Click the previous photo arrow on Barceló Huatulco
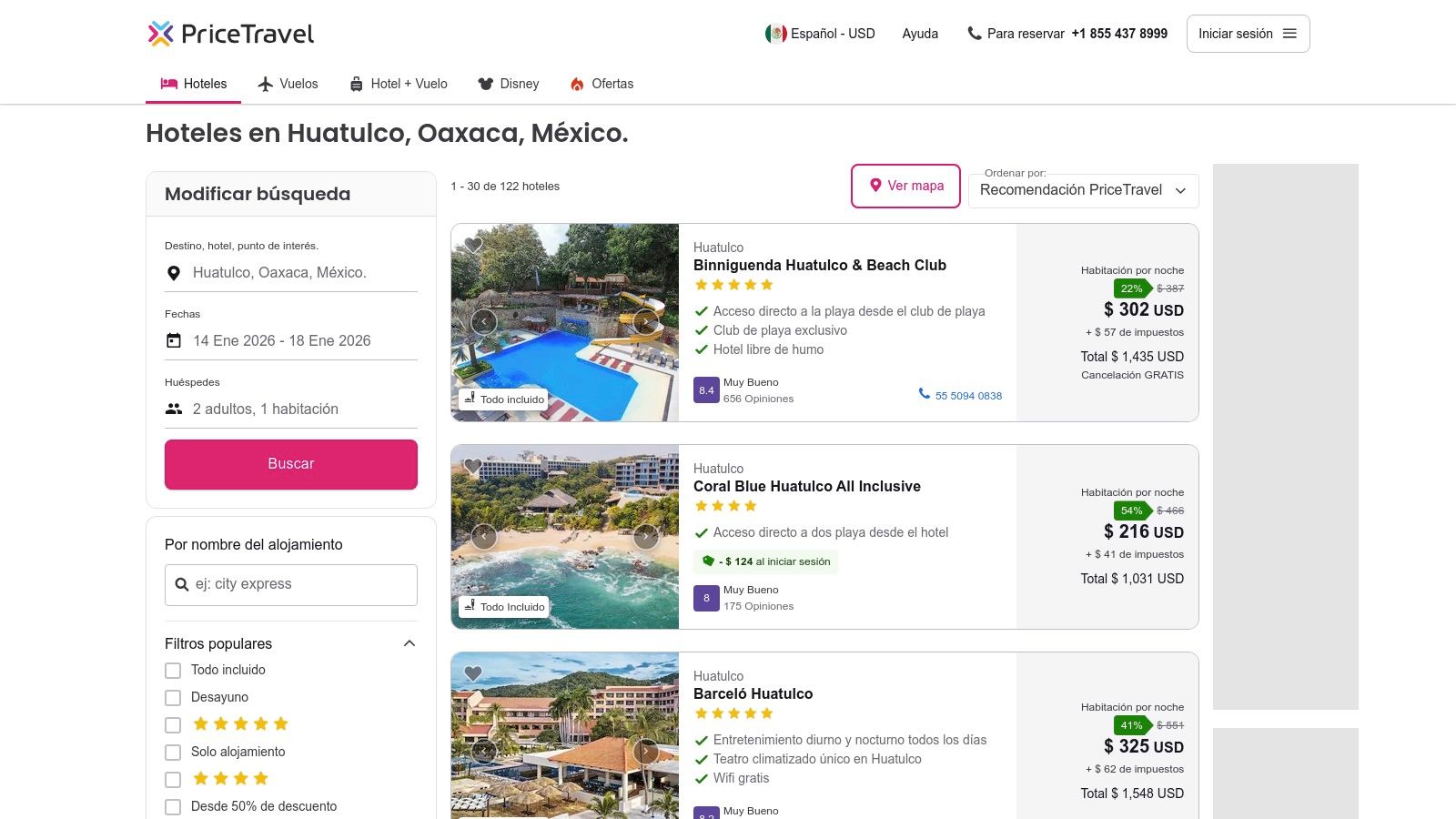This screenshot has height=819, width=1456. (x=483, y=752)
